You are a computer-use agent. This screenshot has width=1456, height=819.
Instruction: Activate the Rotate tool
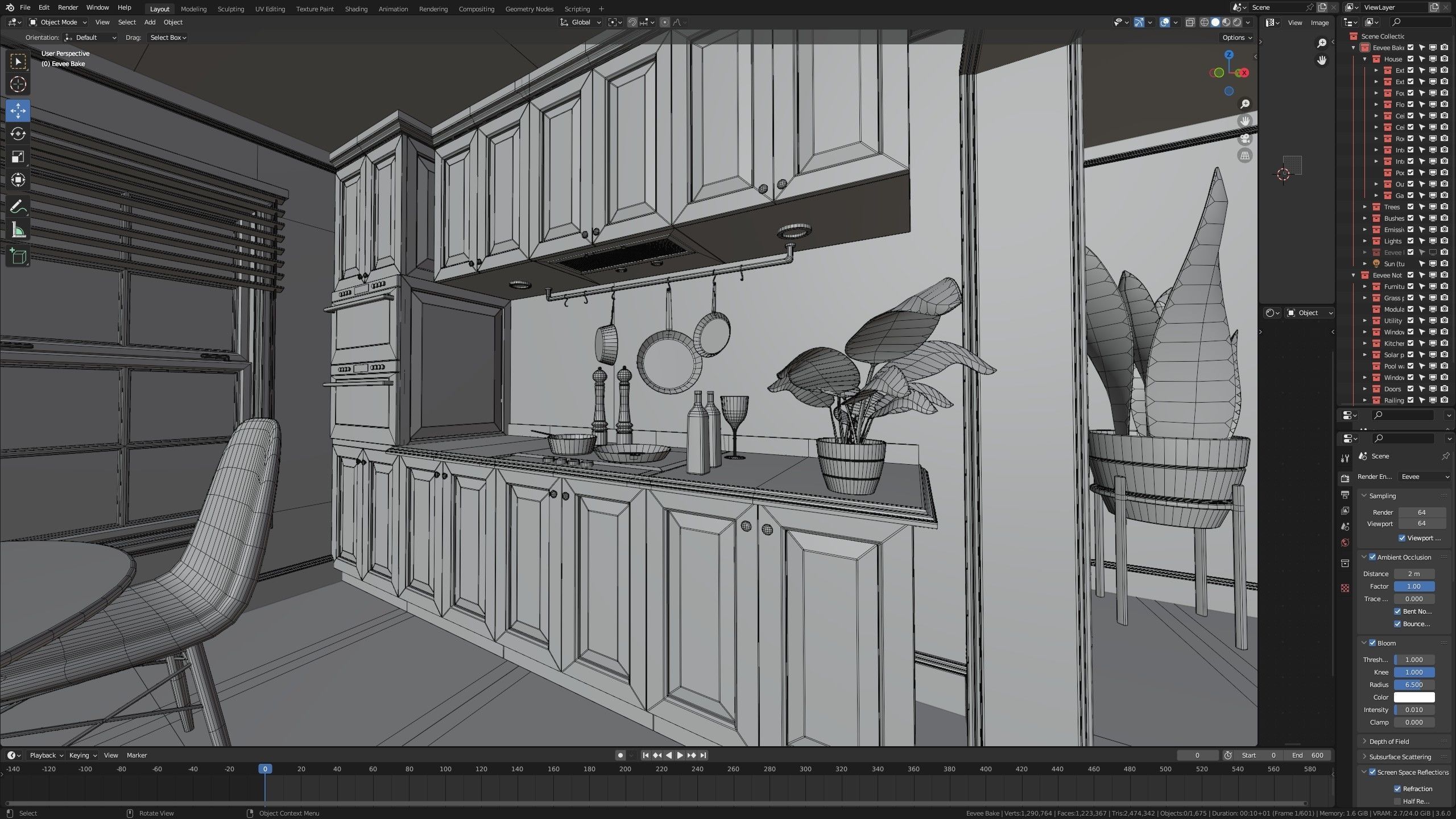click(18, 134)
